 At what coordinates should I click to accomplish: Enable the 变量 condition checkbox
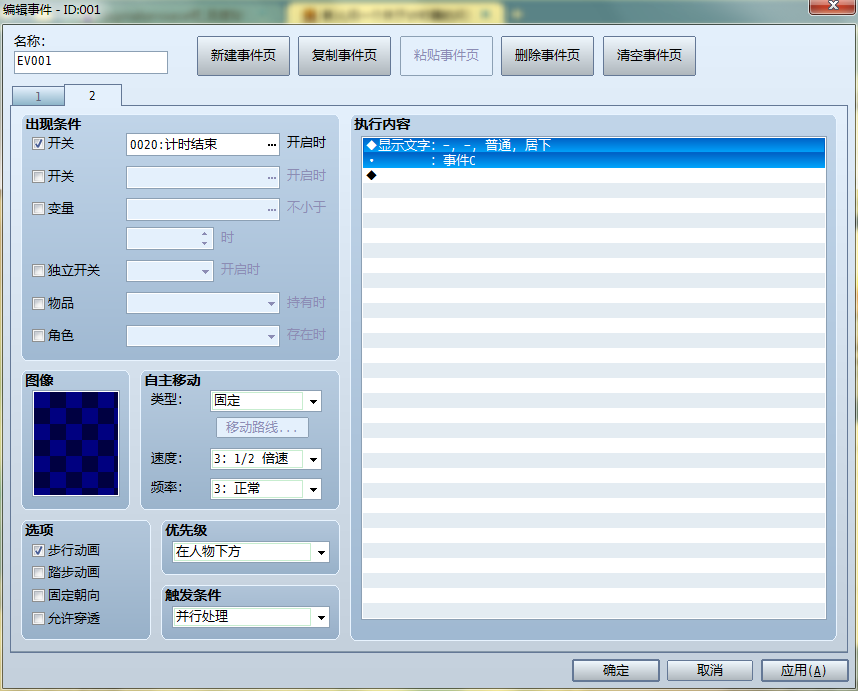[x=38, y=208]
